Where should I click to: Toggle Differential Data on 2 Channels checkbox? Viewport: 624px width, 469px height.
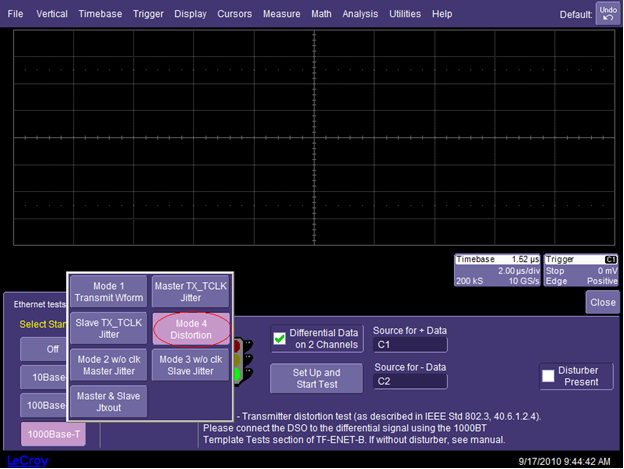tap(279, 339)
